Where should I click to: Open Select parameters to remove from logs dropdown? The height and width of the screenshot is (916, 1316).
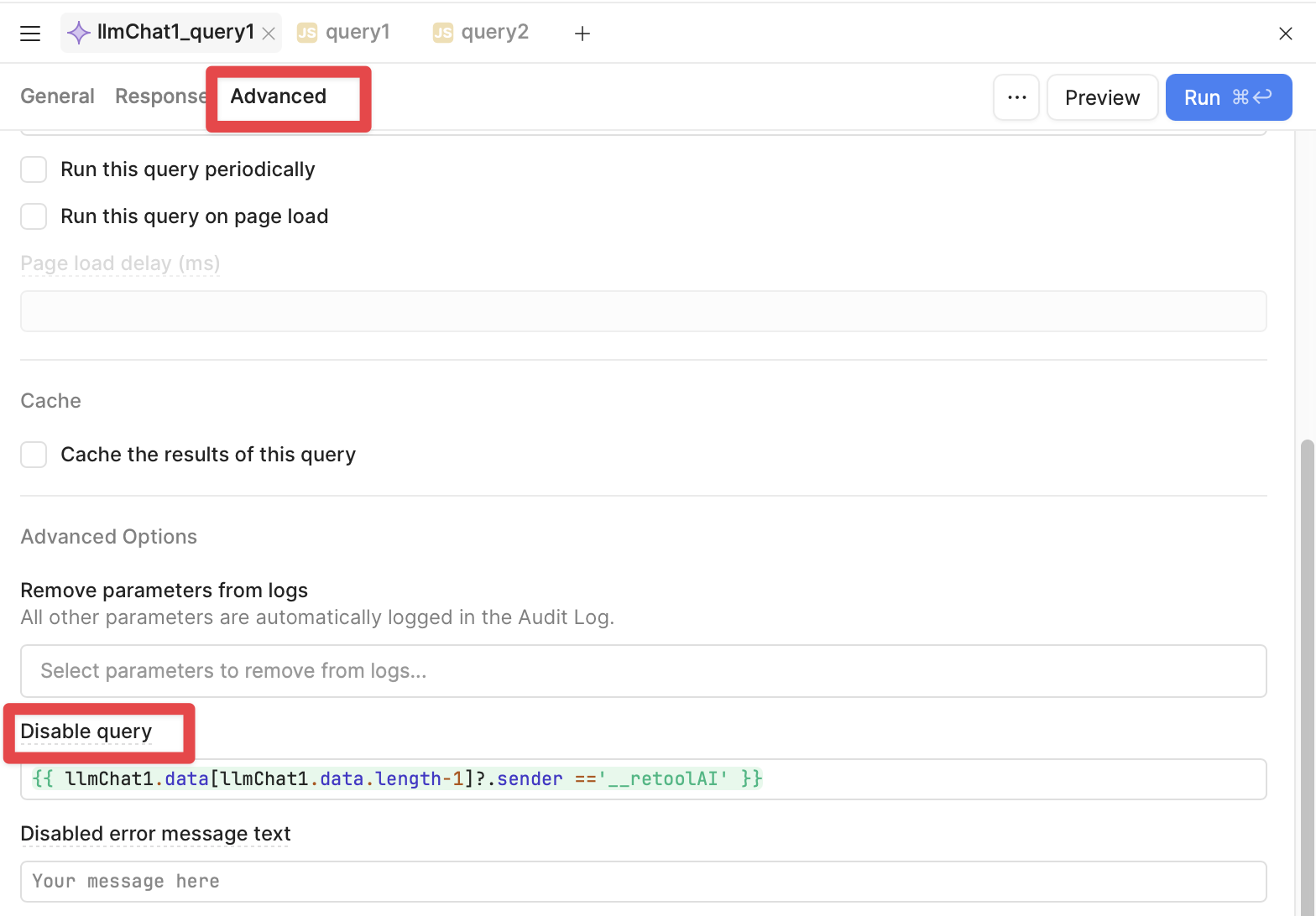pos(644,671)
